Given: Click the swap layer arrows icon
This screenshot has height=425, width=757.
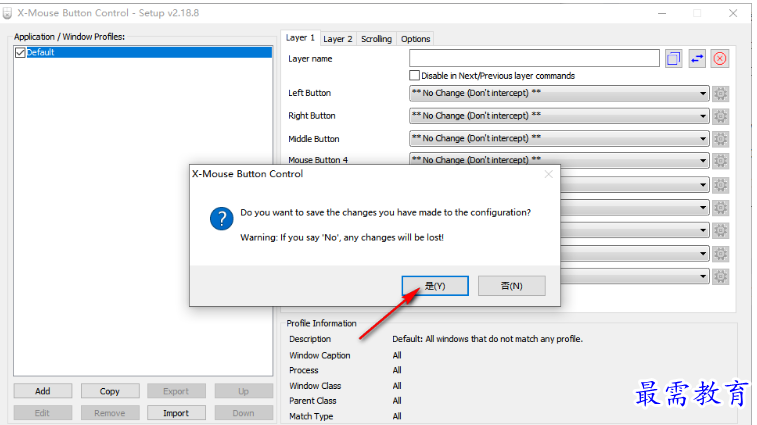Looking at the screenshot, I should (697, 59).
